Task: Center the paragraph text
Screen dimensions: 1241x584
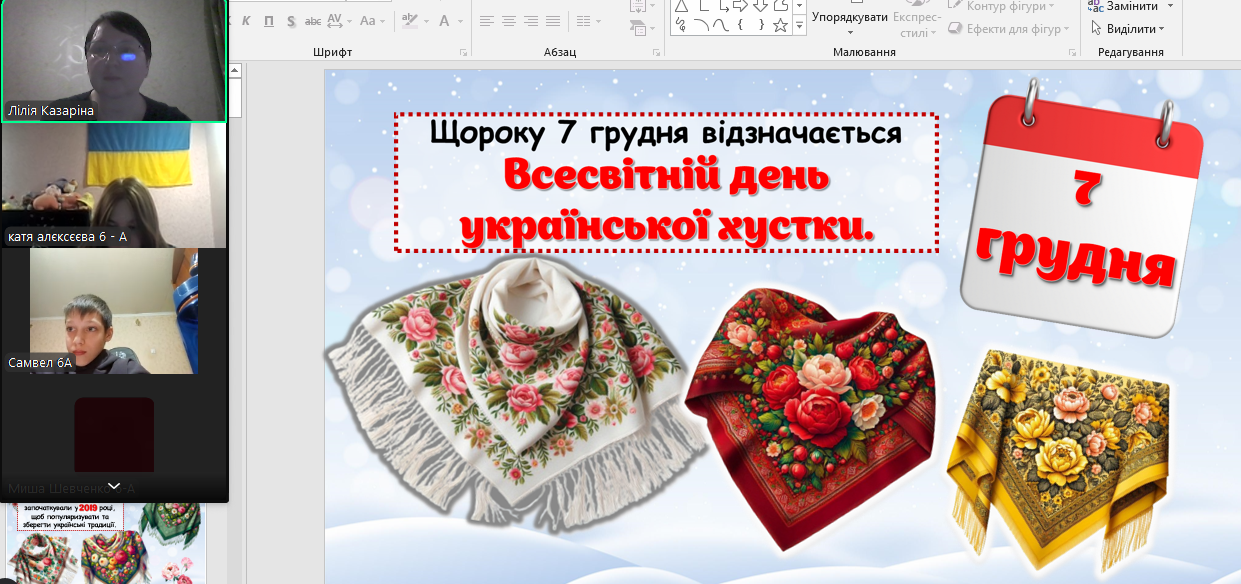Action: click(509, 21)
